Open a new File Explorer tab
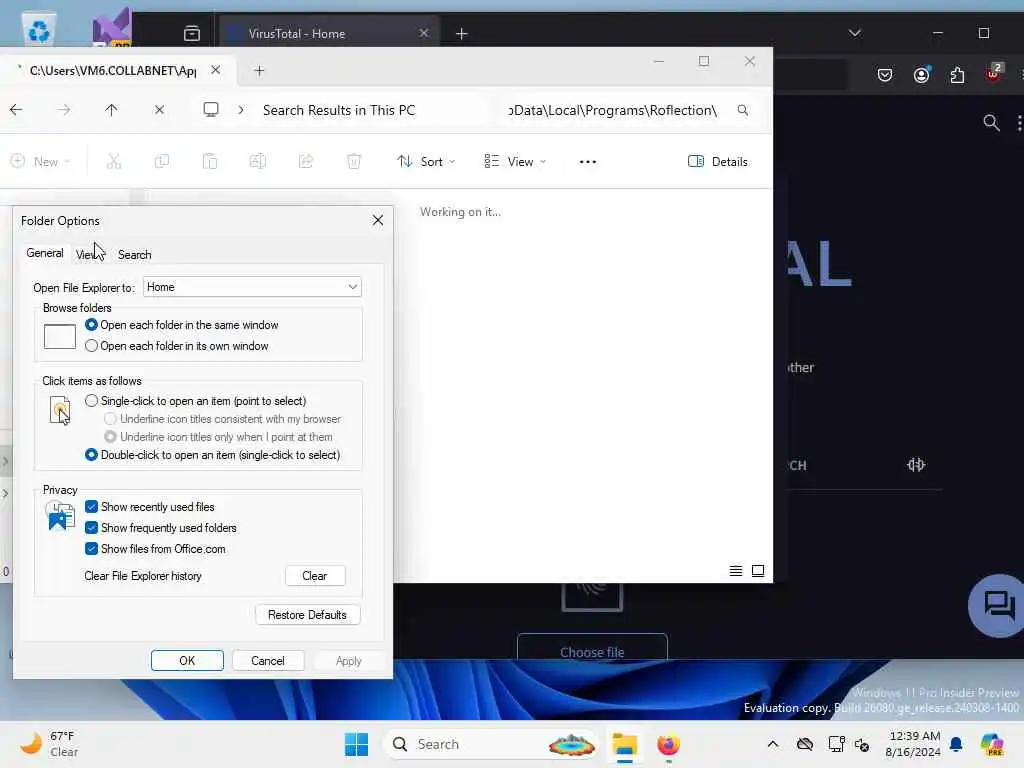1024x768 pixels. point(259,71)
